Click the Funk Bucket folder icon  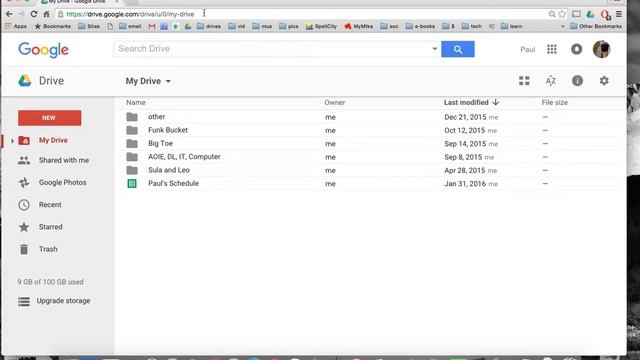[x=132, y=131]
